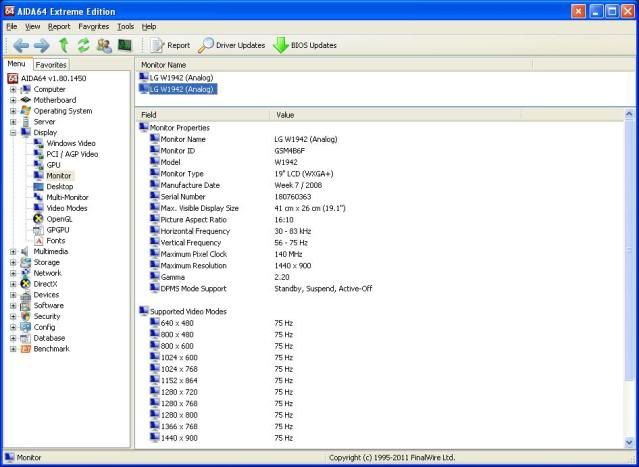
Task: Select Video Modes in the tree
Action: click(x=67, y=208)
